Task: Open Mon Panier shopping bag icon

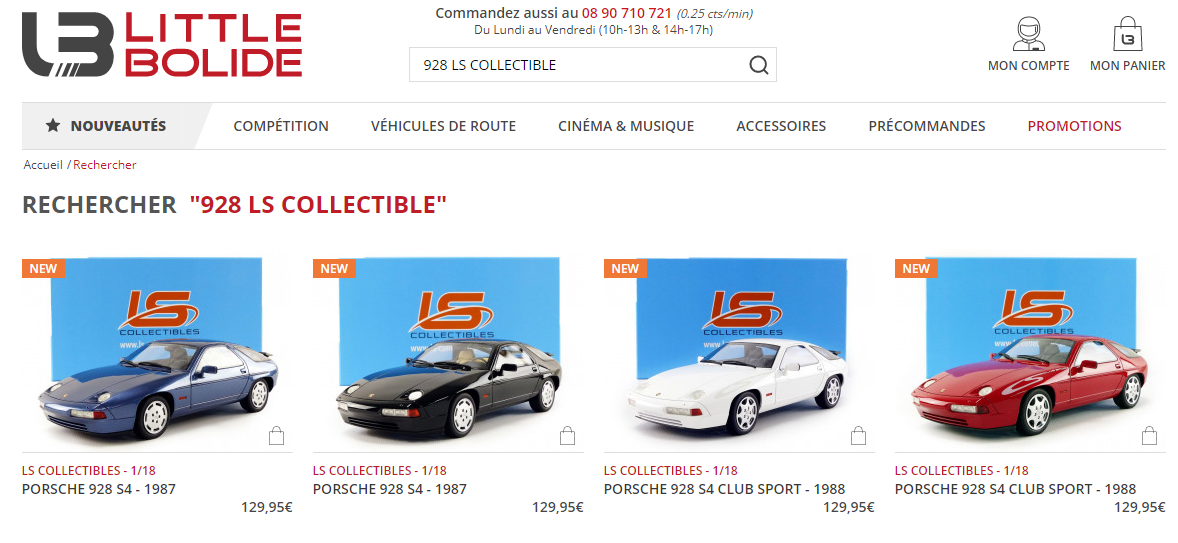Action: [1127, 35]
